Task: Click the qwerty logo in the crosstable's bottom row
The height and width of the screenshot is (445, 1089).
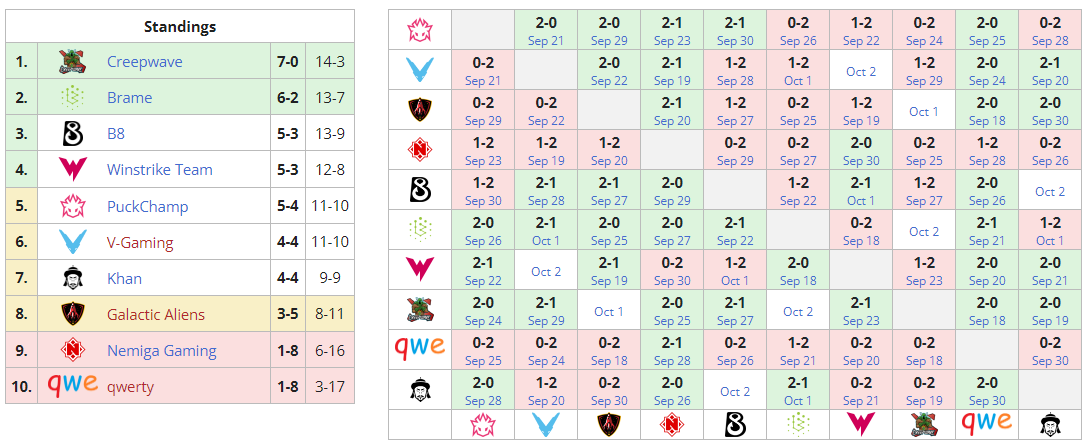Action: click(x=986, y=423)
